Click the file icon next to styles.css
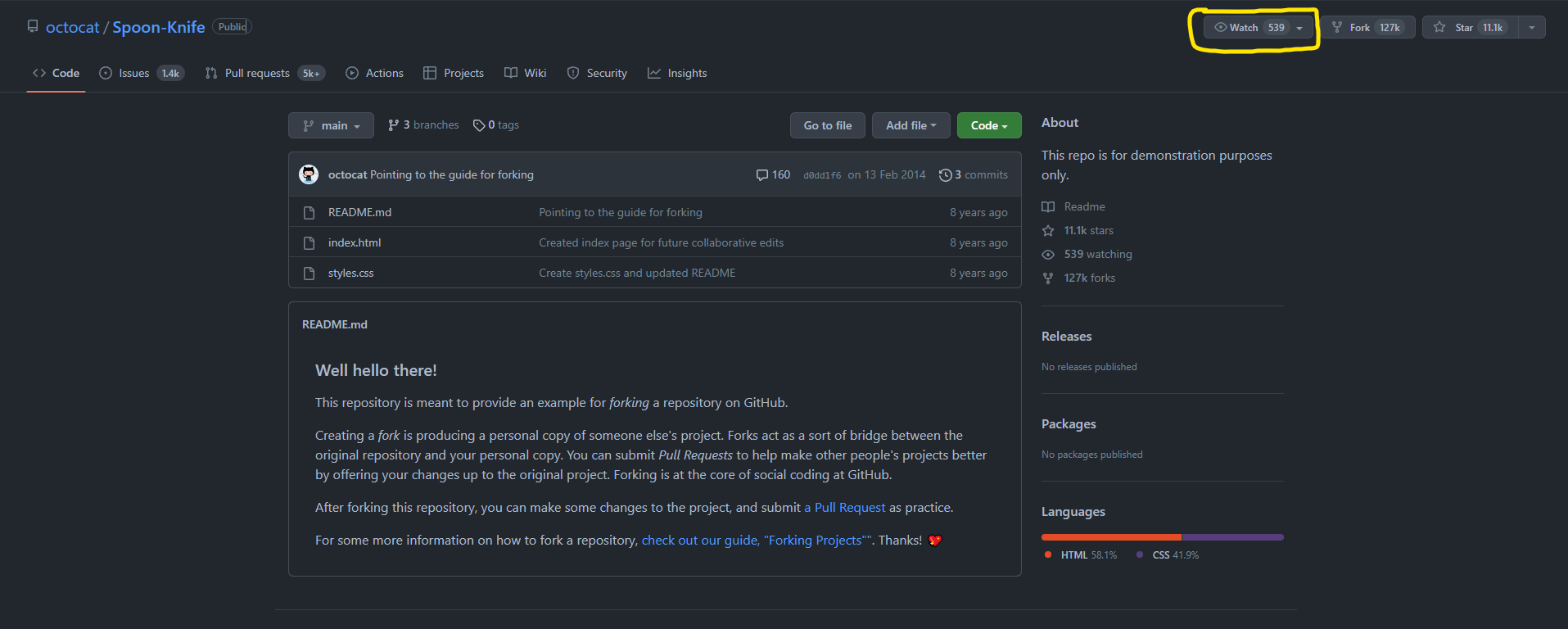Screen dimensions: 1568x629 (309, 273)
